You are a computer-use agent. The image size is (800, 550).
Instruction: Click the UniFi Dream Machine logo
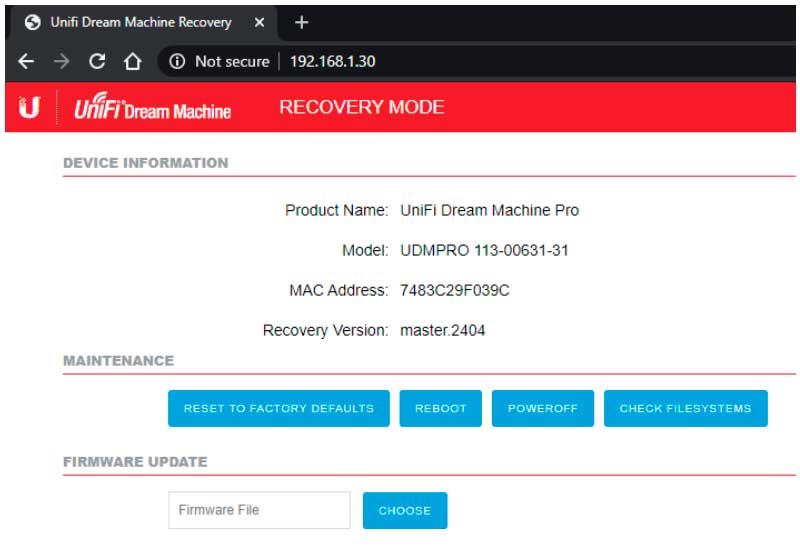[153, 107]
